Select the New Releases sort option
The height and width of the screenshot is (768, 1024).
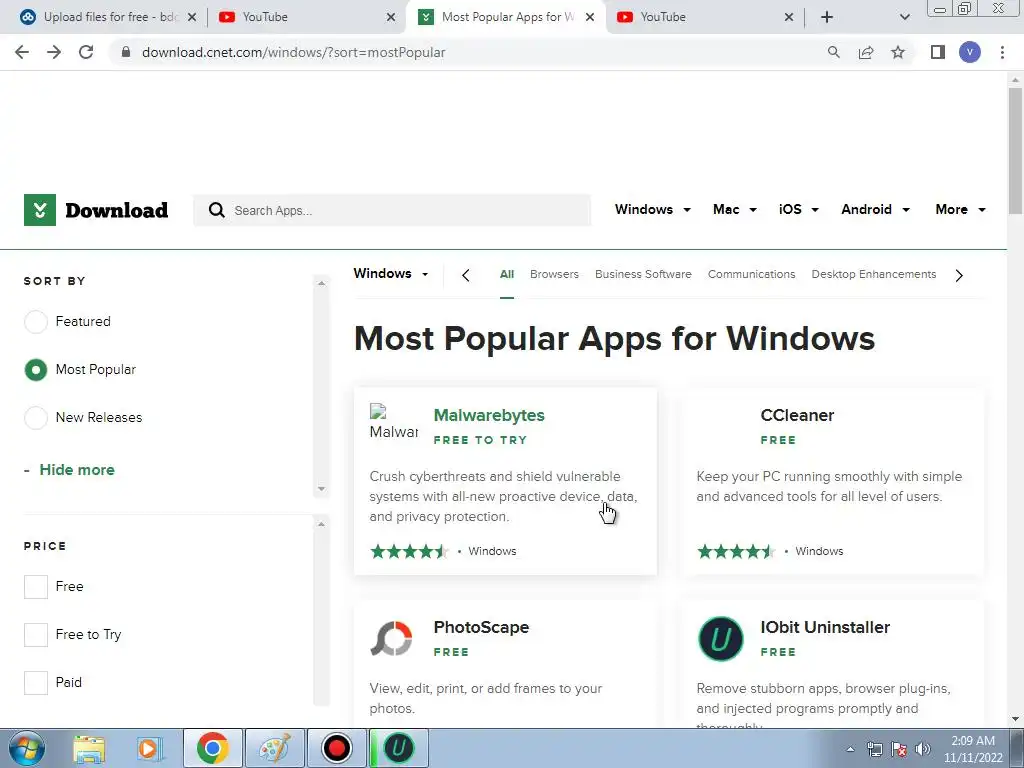pyautogui.click(x=36, y=417)
